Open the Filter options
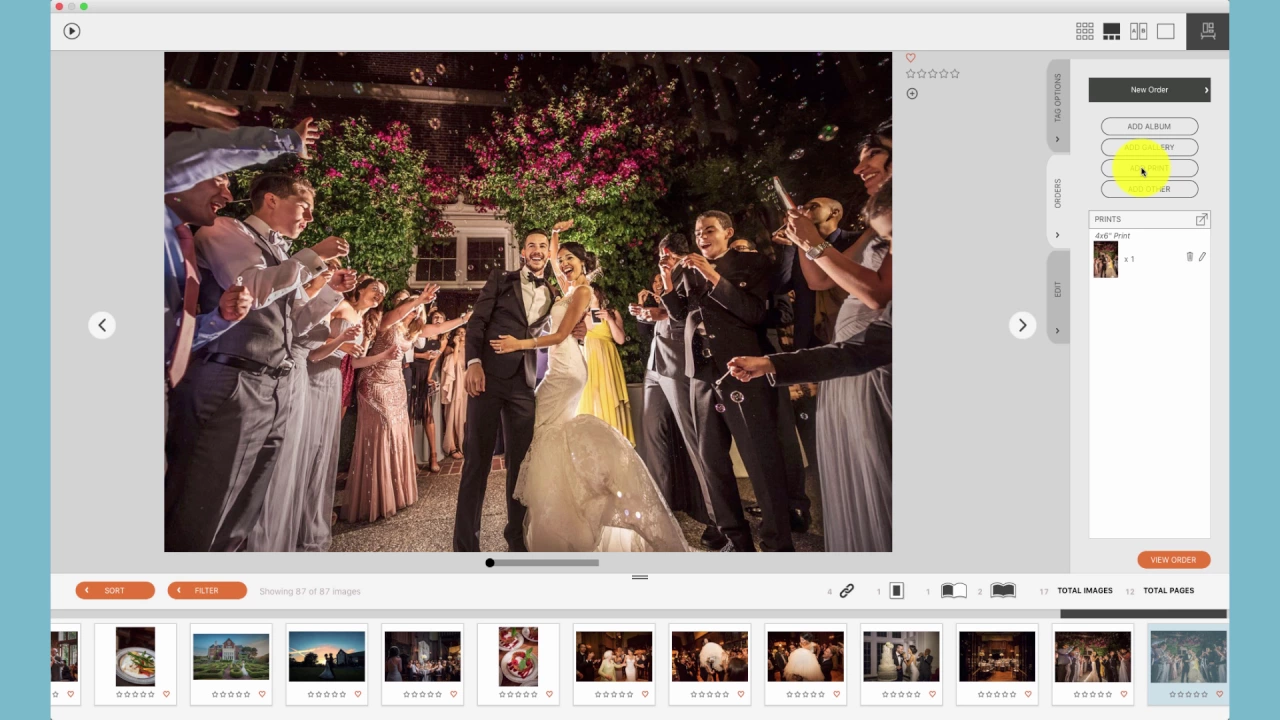The image size is (1280, 720). 207,591
